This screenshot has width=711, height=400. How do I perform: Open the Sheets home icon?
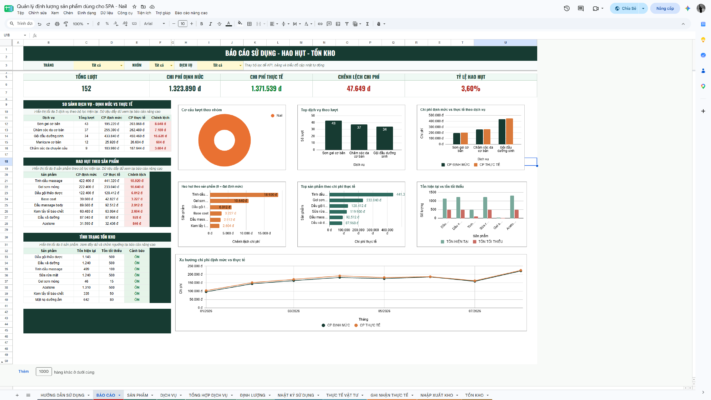click(x=8, y=8)
